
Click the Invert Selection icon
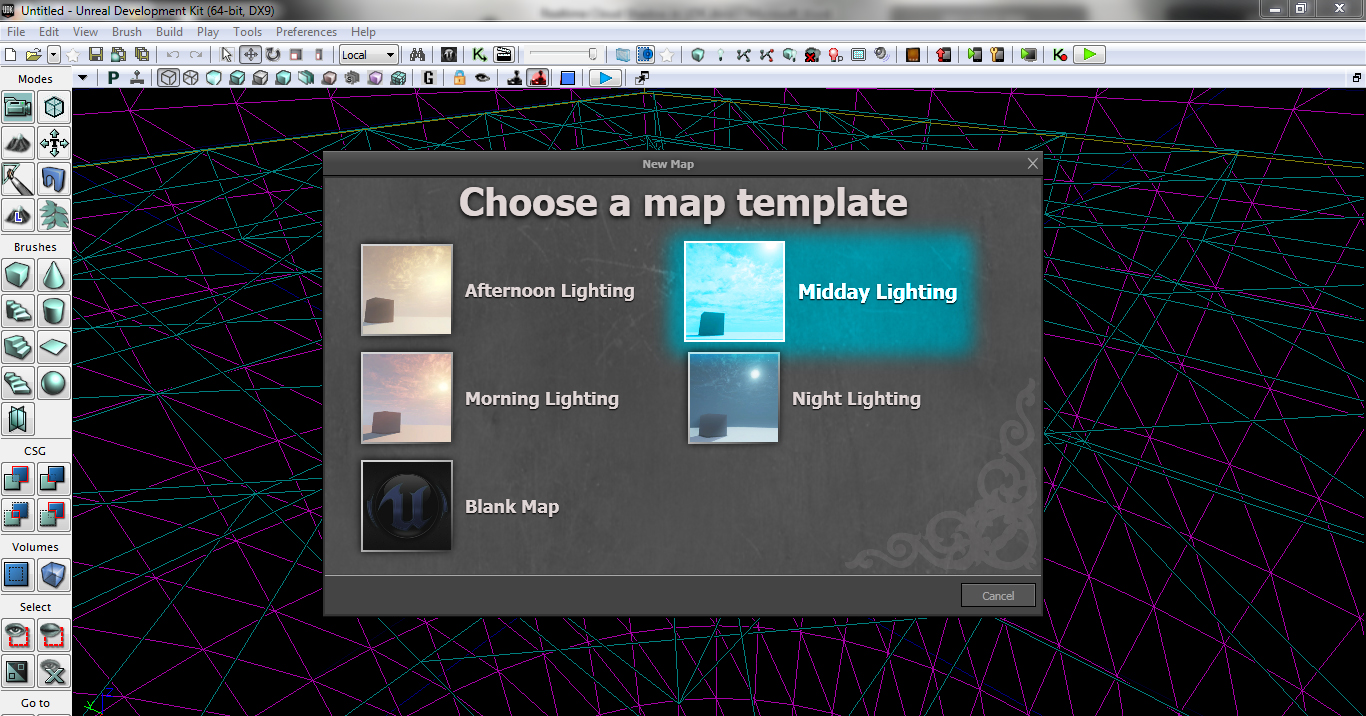click(19, 671)
